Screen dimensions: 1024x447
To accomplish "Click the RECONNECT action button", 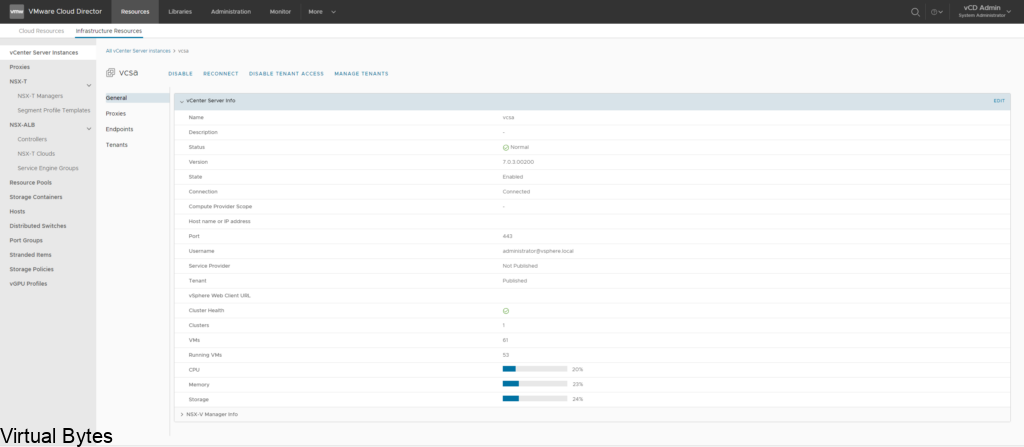I will point(221,74).
